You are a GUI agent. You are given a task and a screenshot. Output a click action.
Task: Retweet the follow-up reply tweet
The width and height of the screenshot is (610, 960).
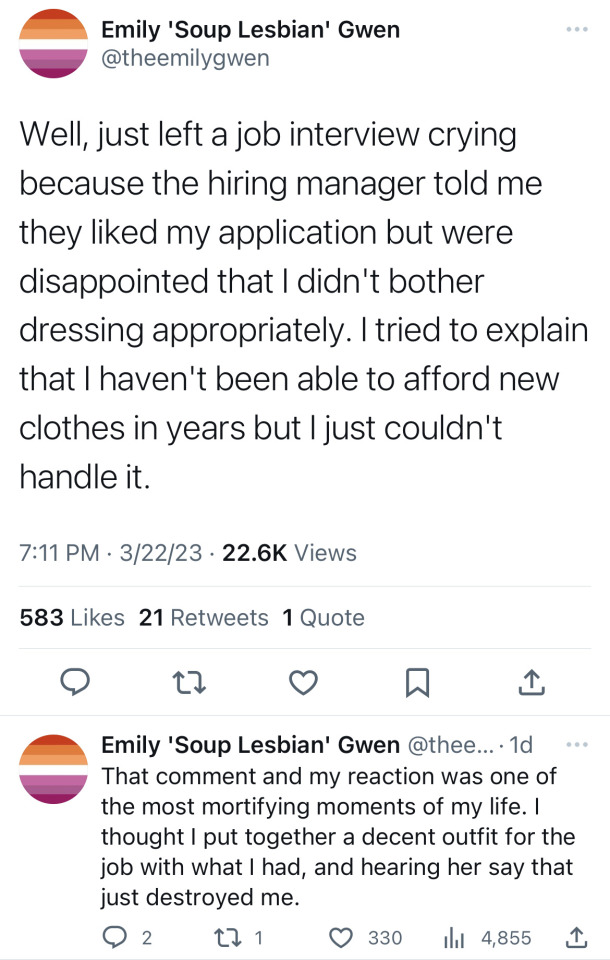point(229,937)
